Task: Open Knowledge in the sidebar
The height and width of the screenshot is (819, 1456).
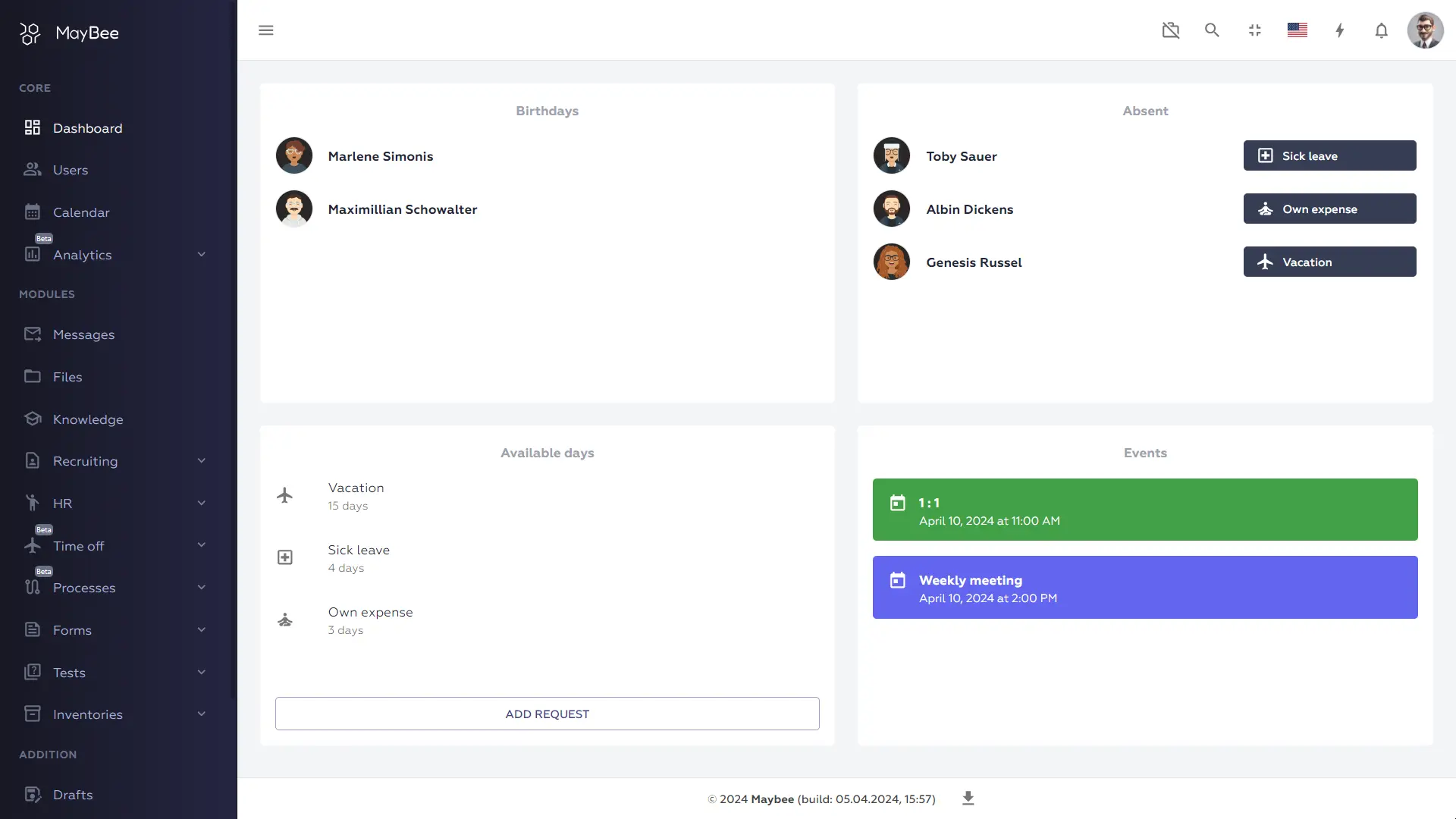Action: pos(87,419)
